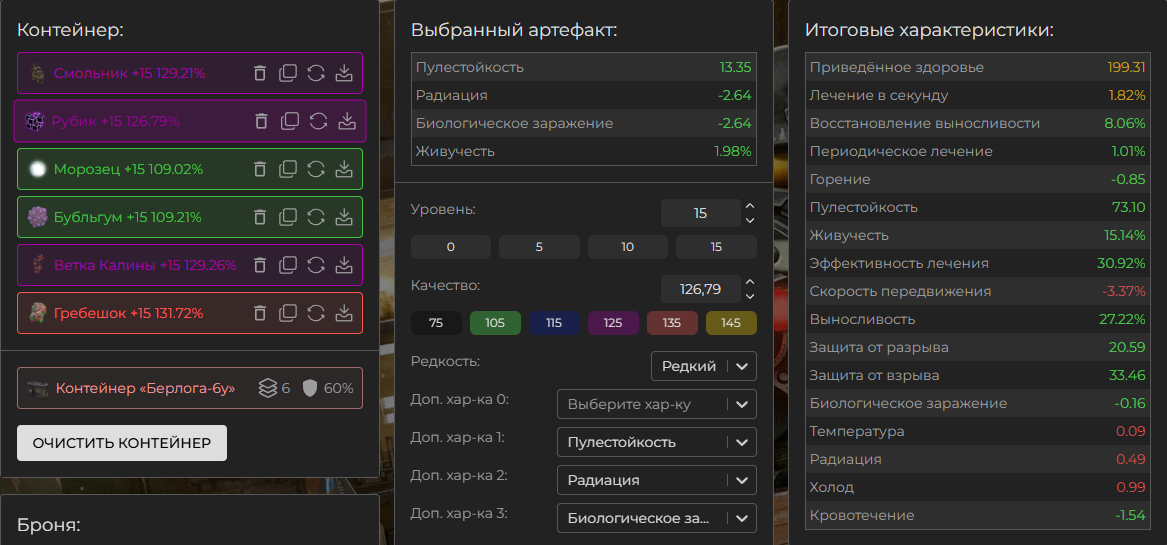
Task: Click the download icon on Рубик row
Action: (x=347, y=121)
